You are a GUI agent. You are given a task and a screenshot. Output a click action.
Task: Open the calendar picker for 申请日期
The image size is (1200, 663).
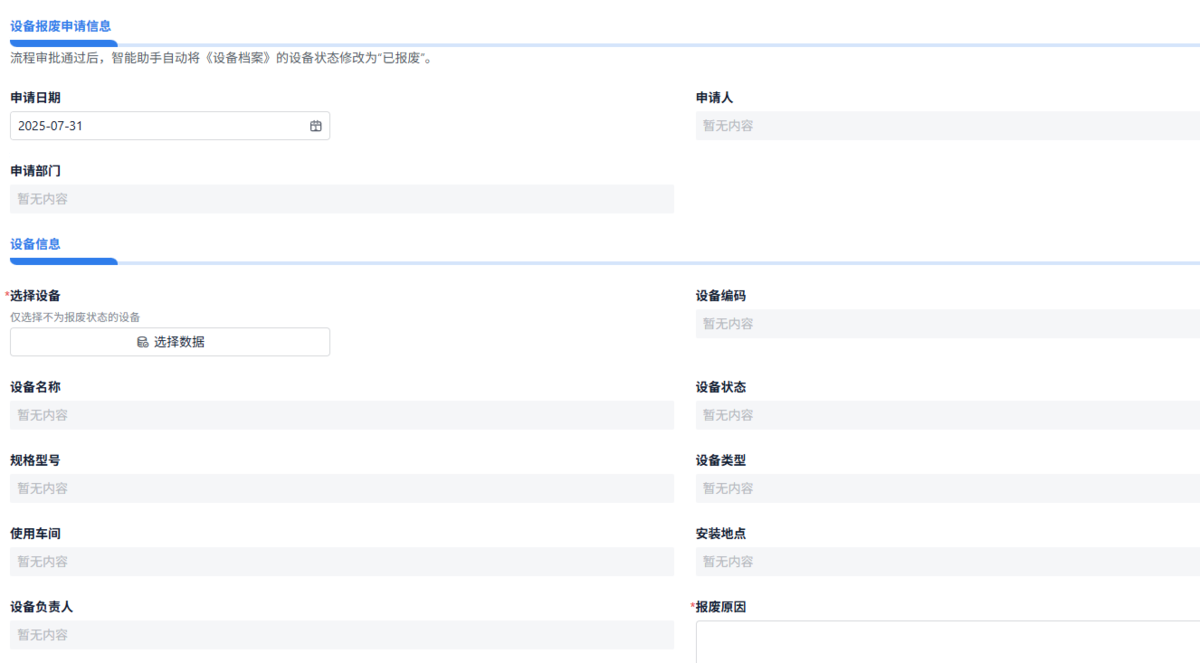coord(314,125)
